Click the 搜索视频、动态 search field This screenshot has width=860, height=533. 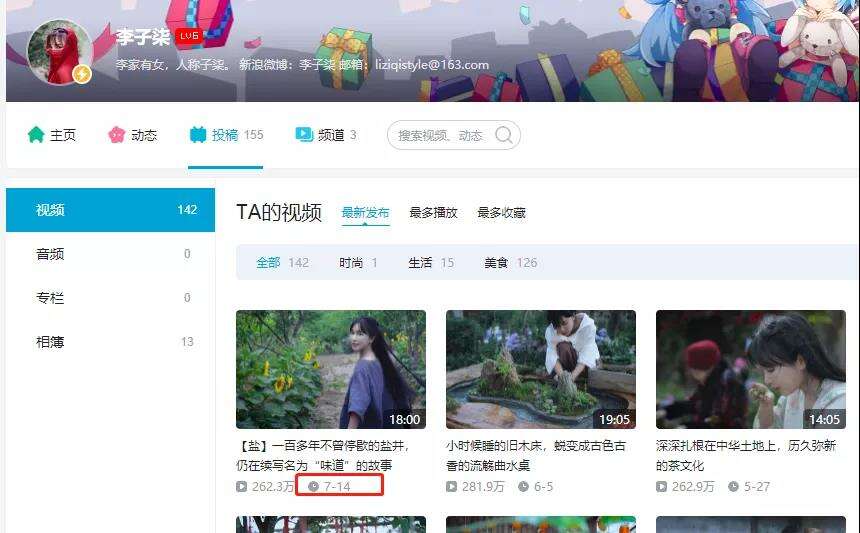(454, 135)
